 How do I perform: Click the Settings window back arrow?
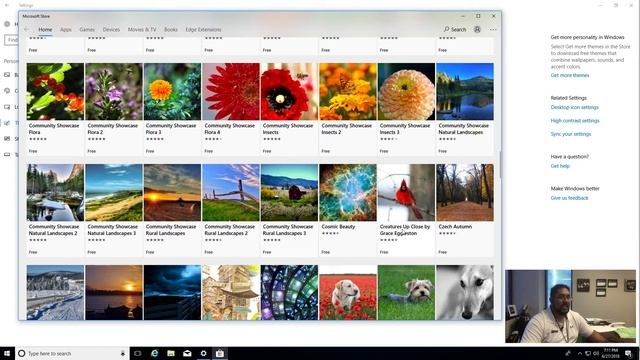(x=7, y=5)
